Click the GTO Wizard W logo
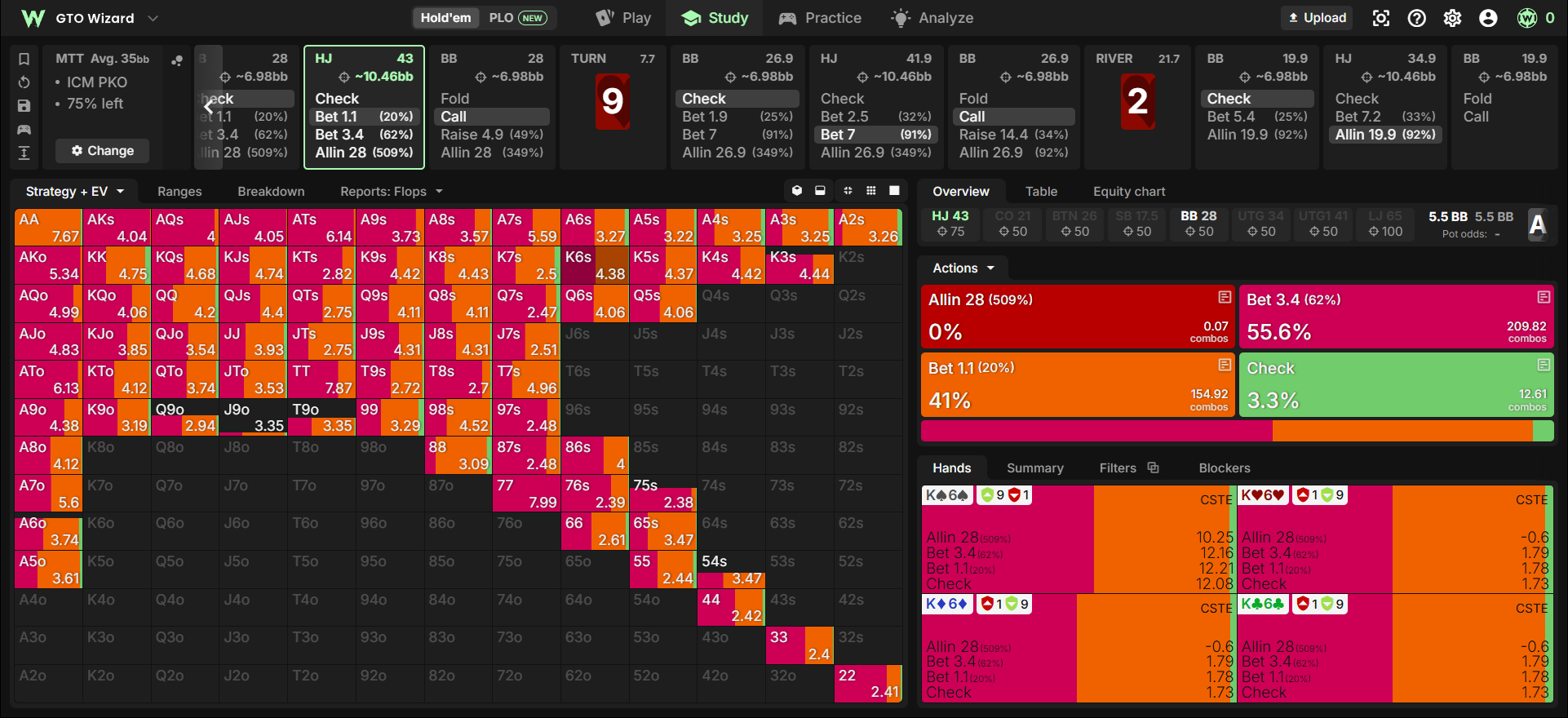The height and width of the screenshot is (718, 1568). pyautogui.click(x=33, y=18)
